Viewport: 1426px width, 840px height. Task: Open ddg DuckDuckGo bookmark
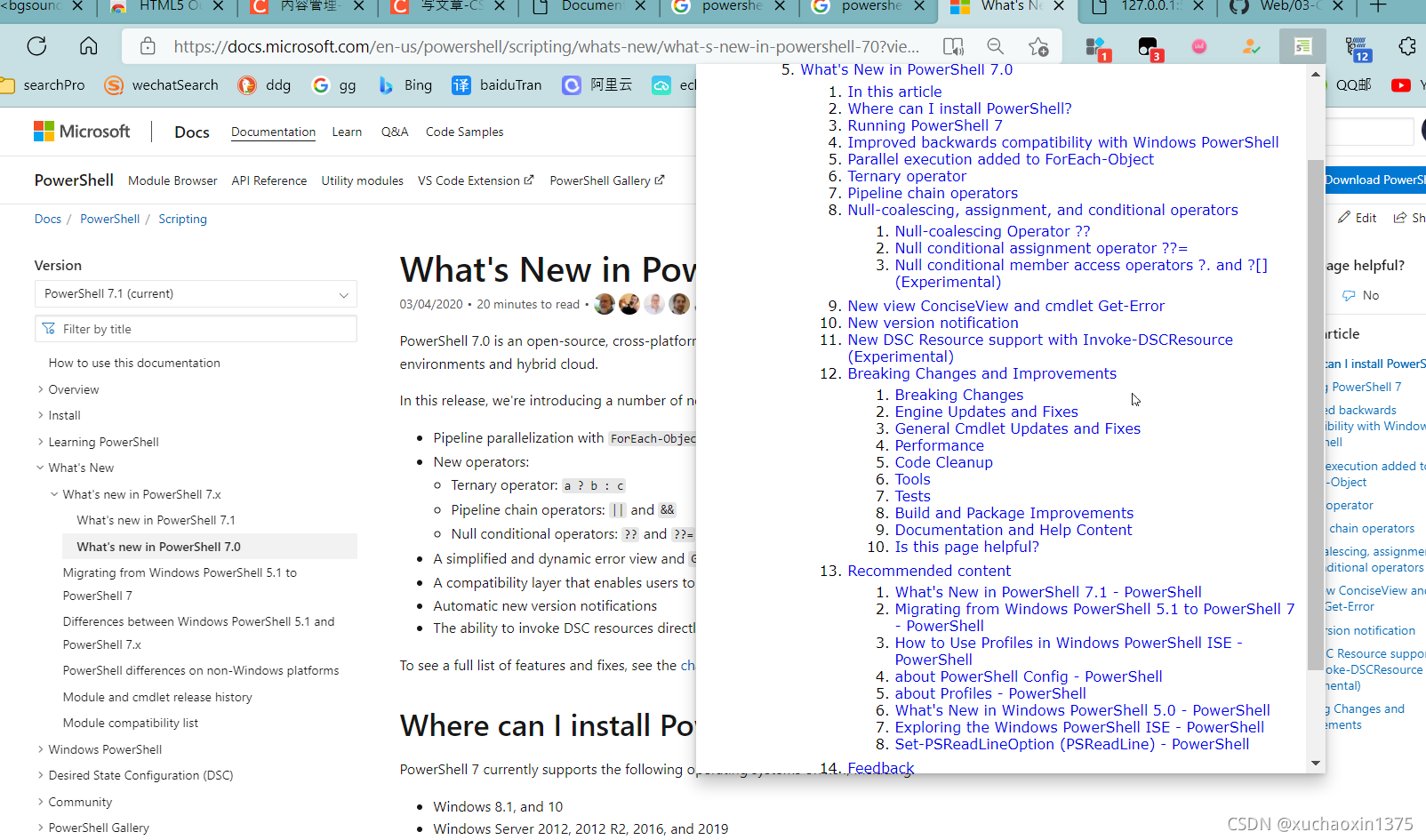click(264, 85)
